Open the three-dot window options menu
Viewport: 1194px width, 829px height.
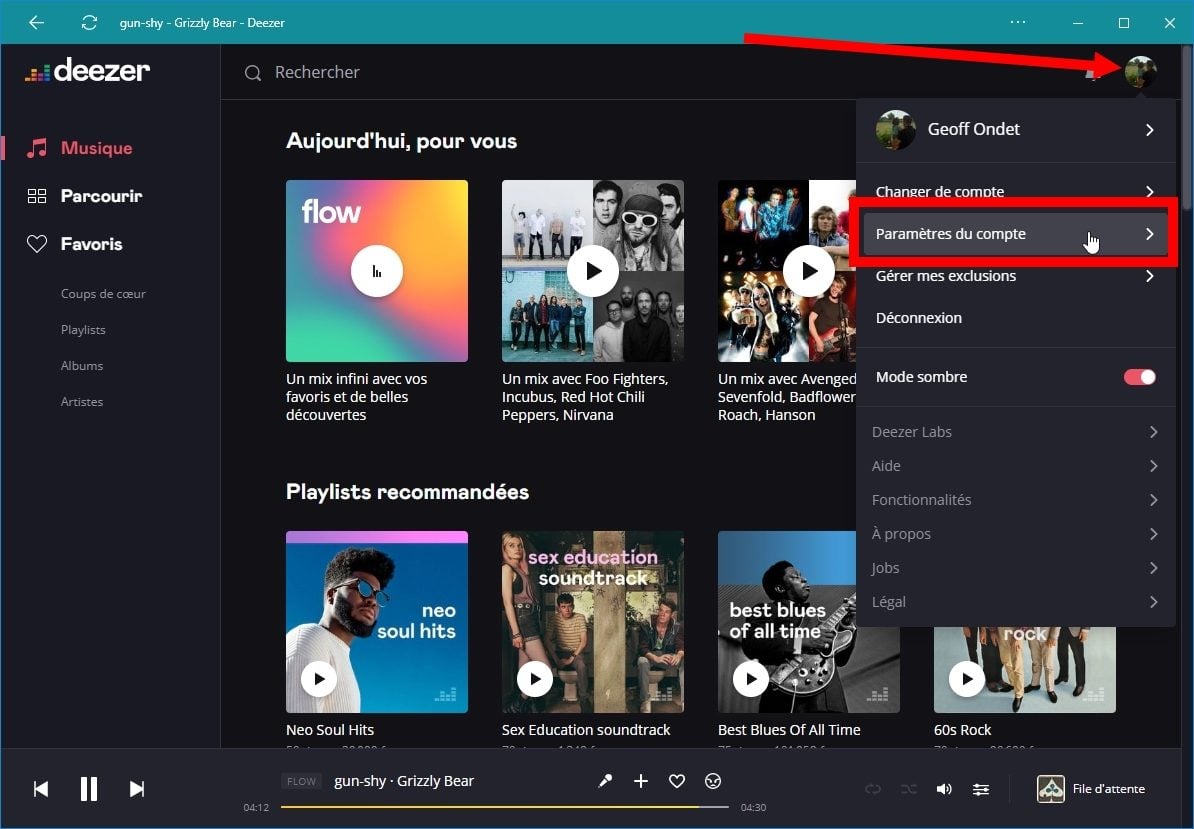1017,22
